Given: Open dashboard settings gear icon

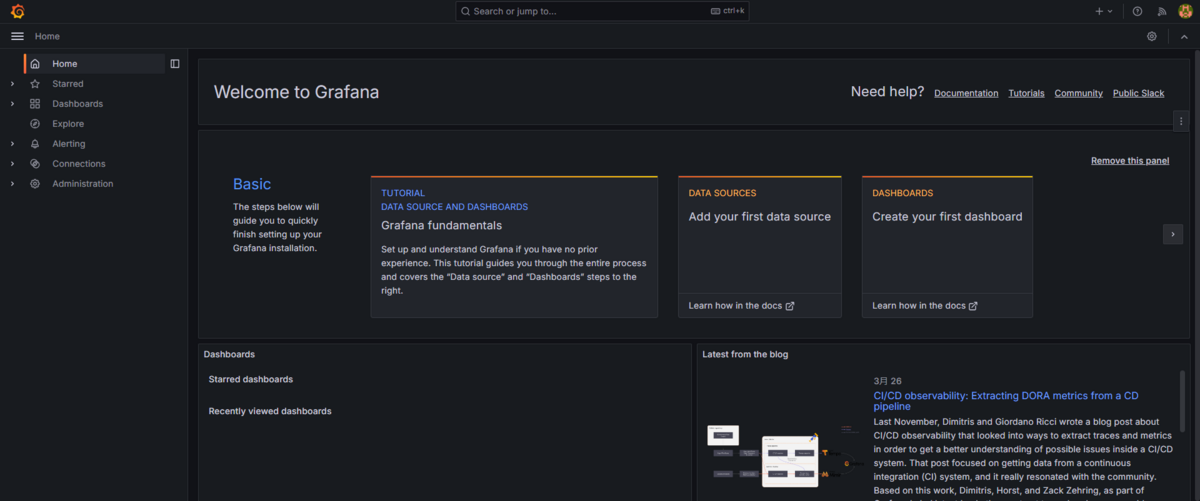Looking at the screenshot, I should coord(1152,36).
